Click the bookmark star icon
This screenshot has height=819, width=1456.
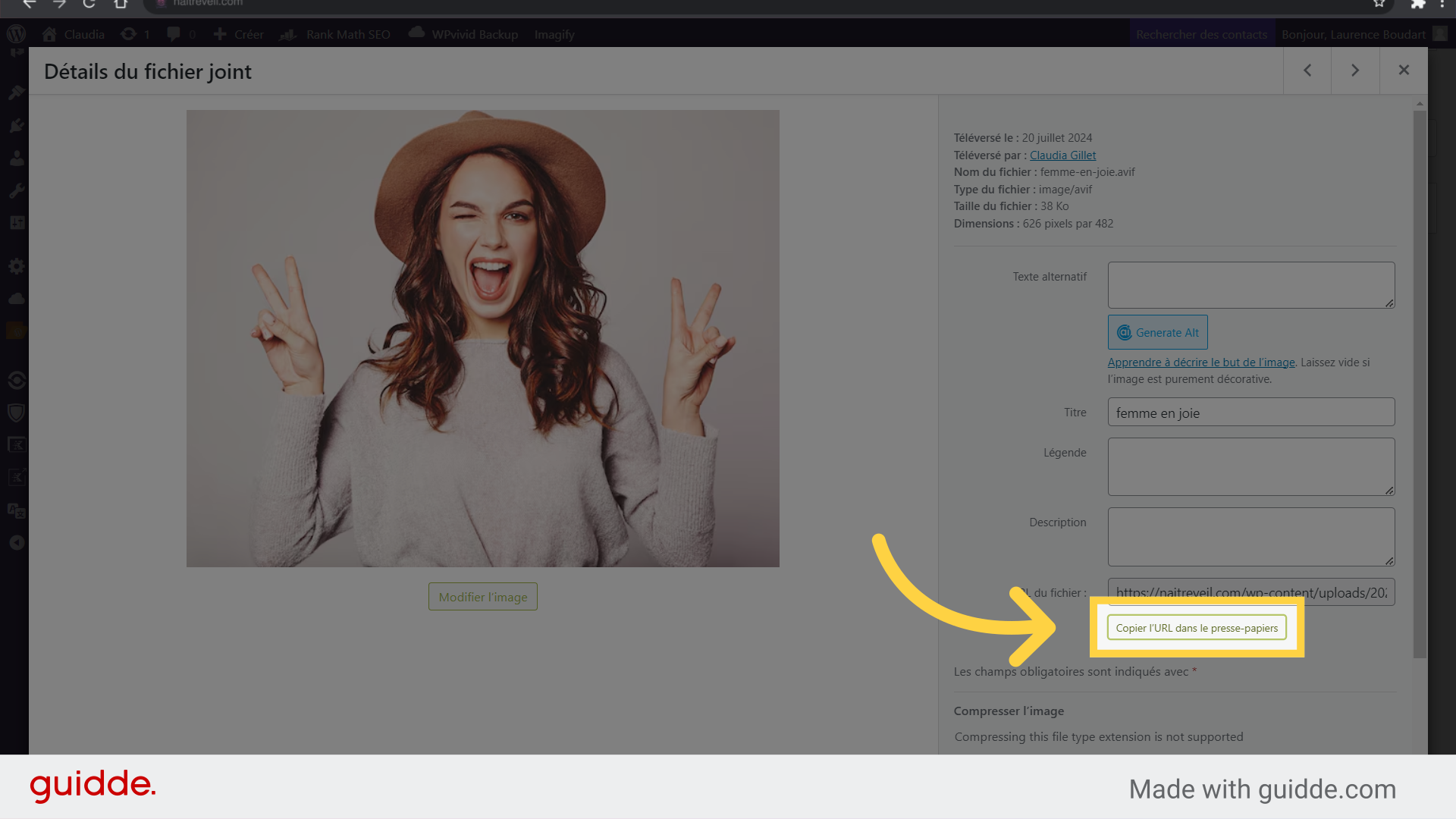(x=1379, y=4)
